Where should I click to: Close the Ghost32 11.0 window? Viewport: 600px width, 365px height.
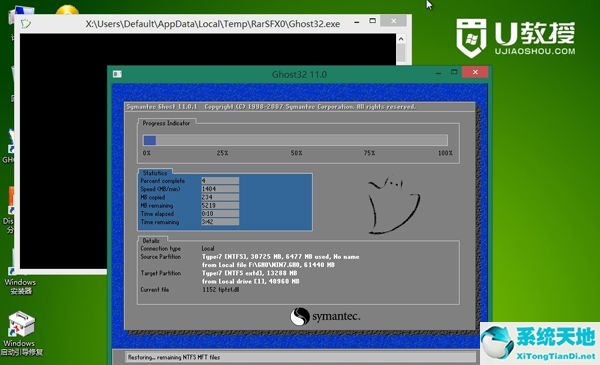pos(475,72)
